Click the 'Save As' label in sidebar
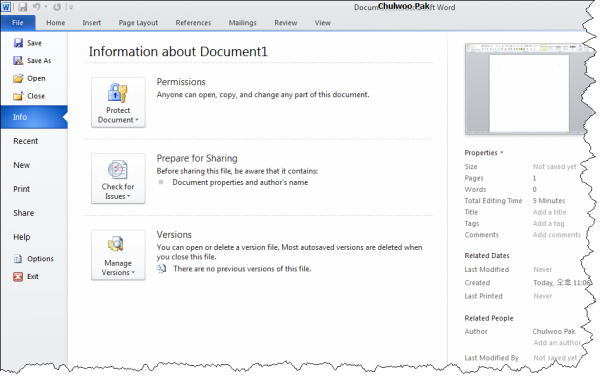This screenshot has width=600, height=378. point(39,61)
